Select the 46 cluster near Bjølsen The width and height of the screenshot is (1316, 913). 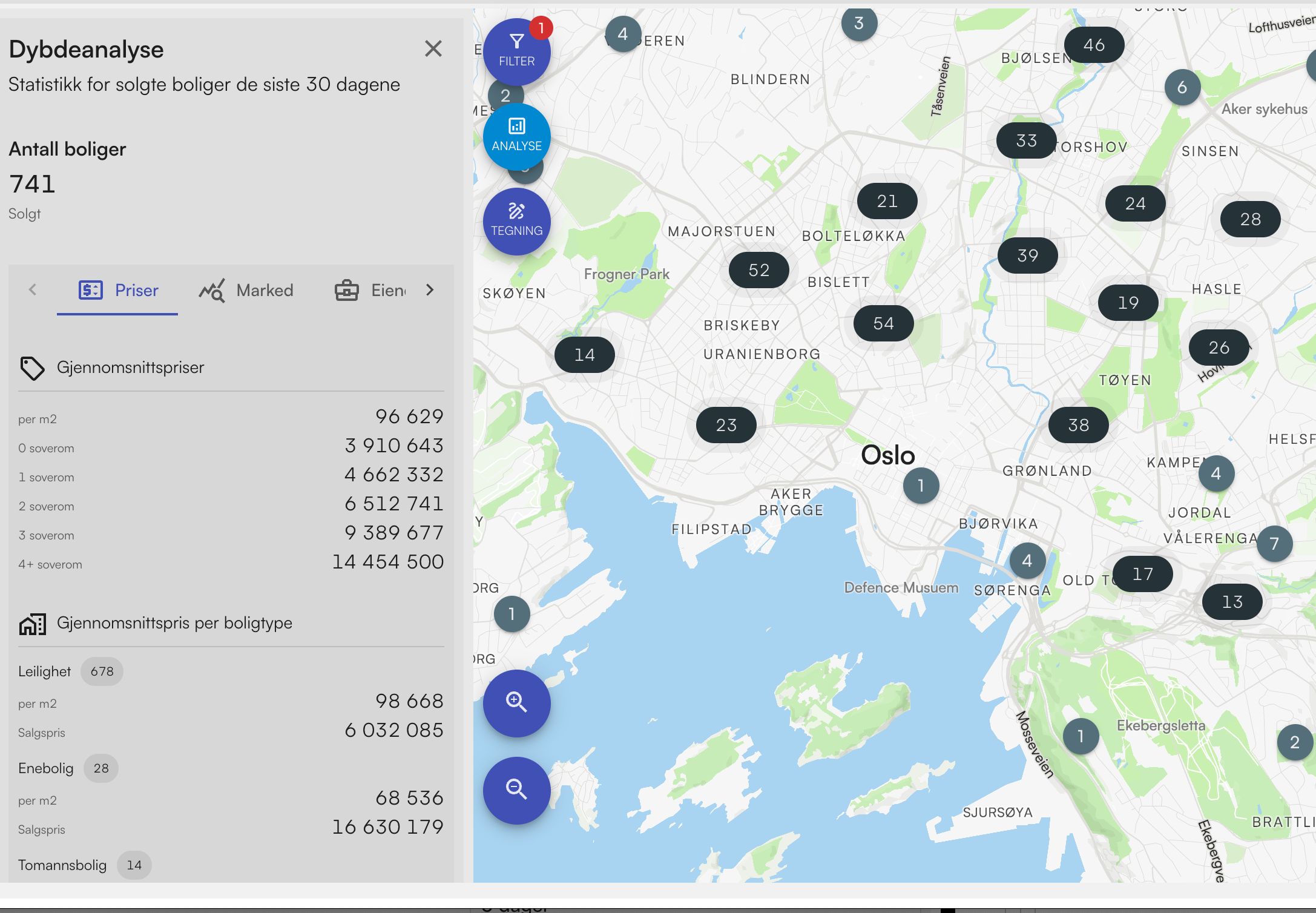[x=1094, y=45]
